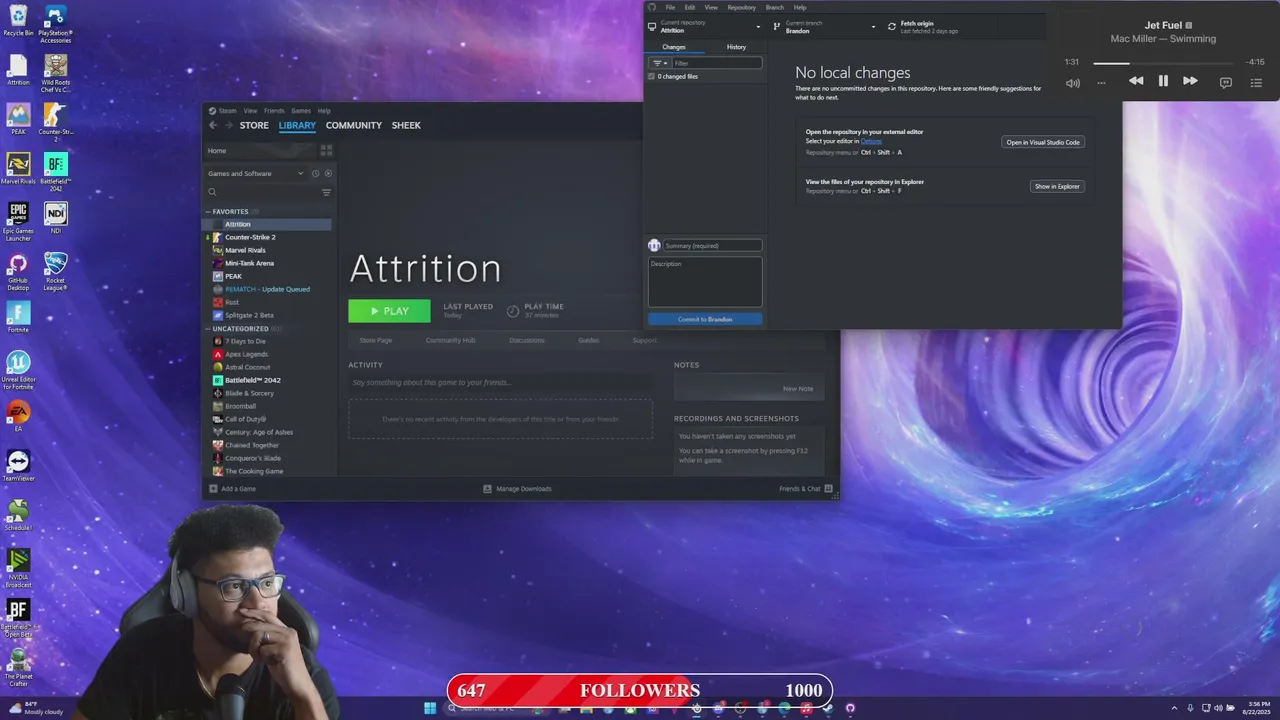Skip to the previous track

(1136, 81)
